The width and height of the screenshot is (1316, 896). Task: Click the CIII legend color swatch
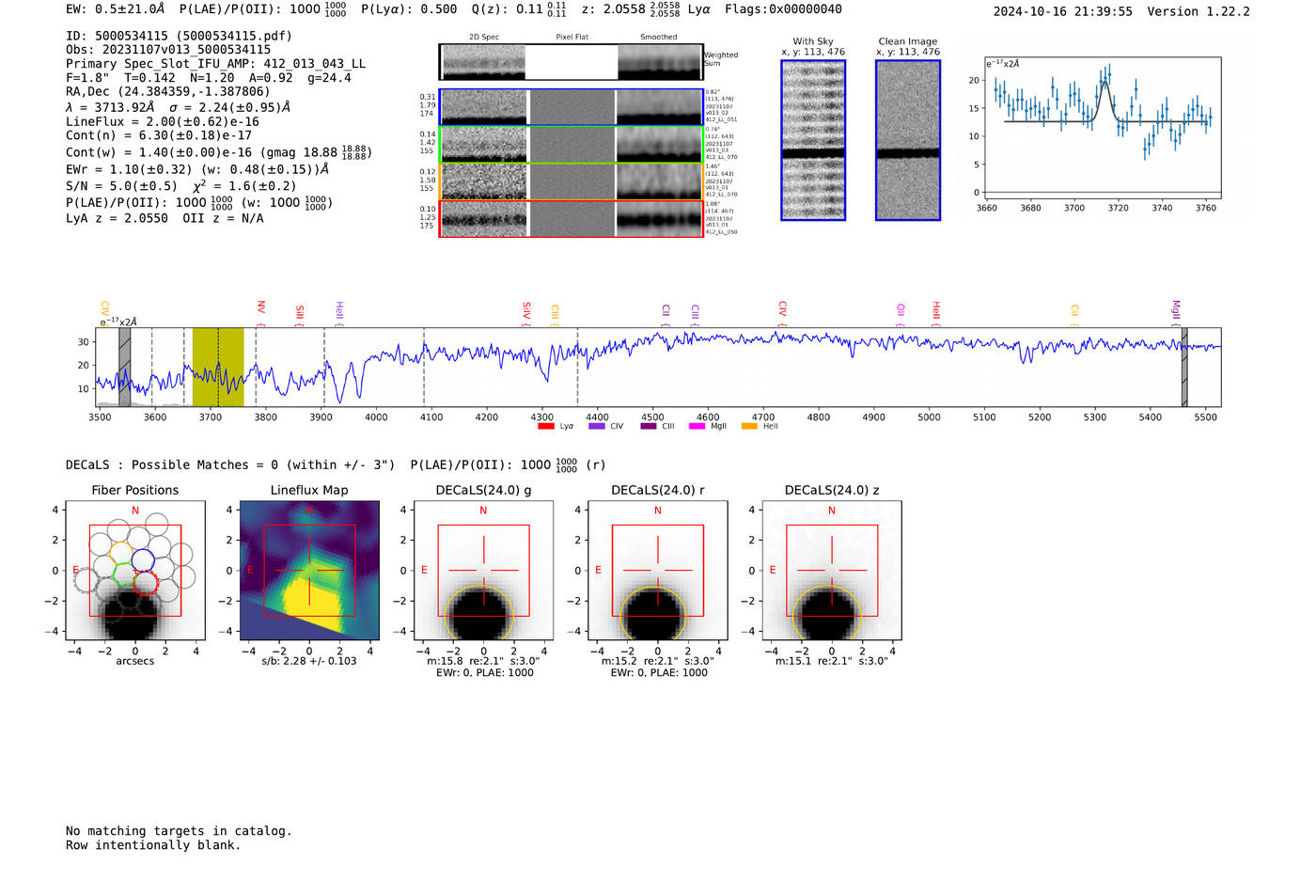pos(649,426)
